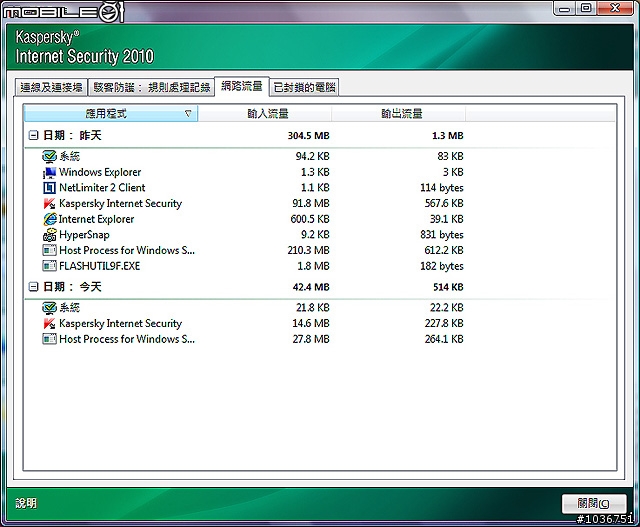Collapse the 日期：今天 group
640x527 pixels.
[33, 287]
